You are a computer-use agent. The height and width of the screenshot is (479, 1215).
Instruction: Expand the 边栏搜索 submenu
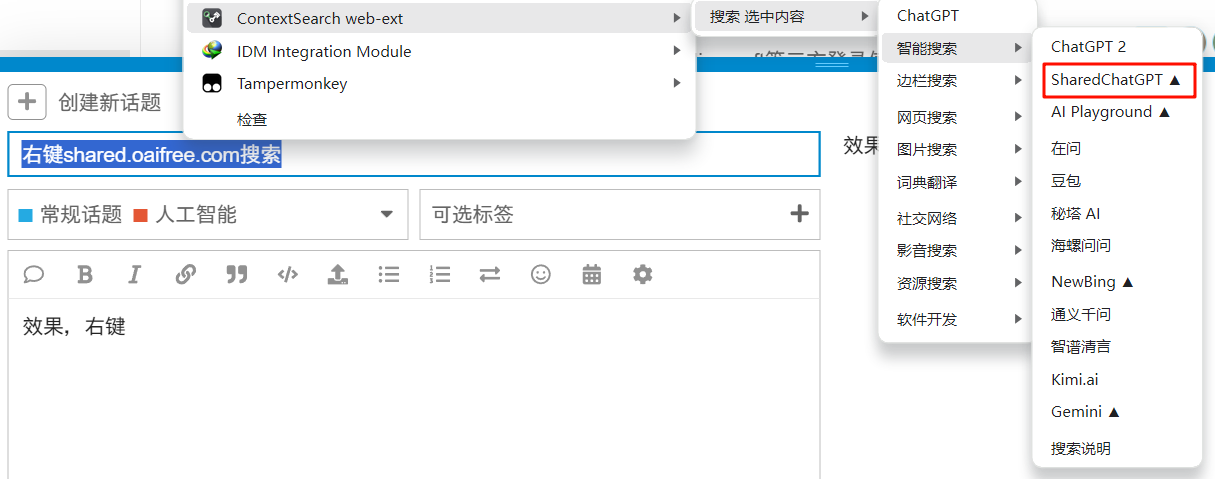(x=955, y=80)
